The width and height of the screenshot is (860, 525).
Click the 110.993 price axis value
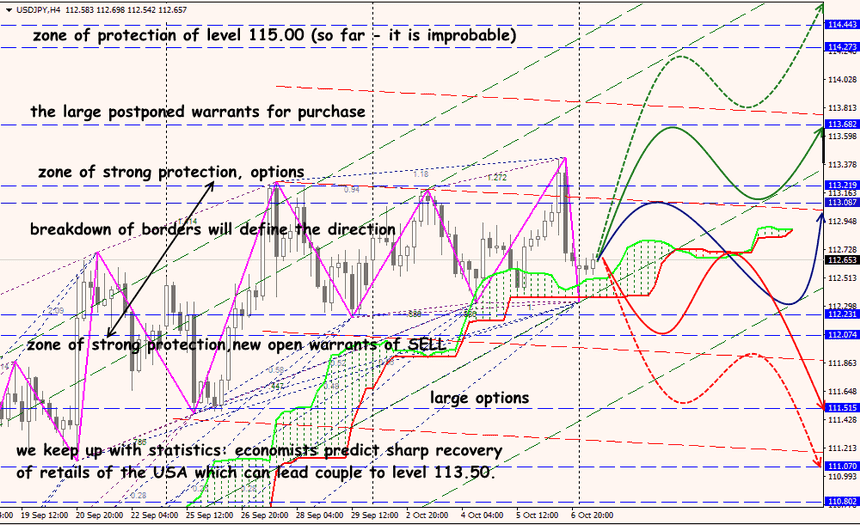[842, 477]
